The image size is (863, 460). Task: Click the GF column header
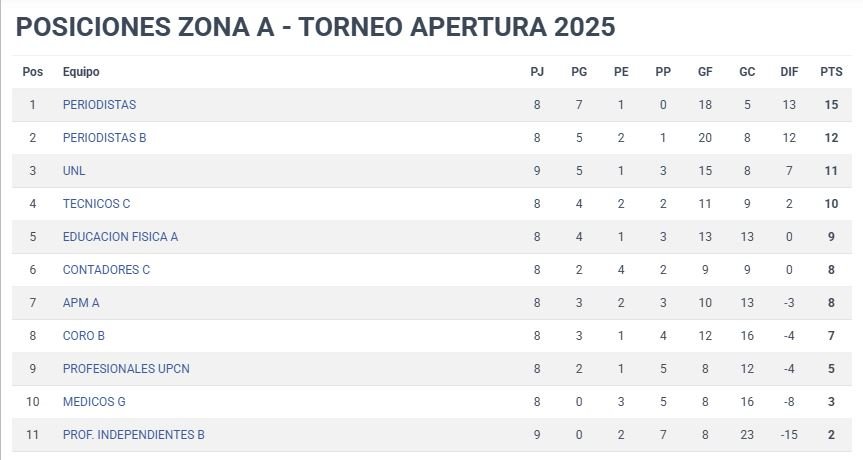pyautogui.click(x=705, y=72)
